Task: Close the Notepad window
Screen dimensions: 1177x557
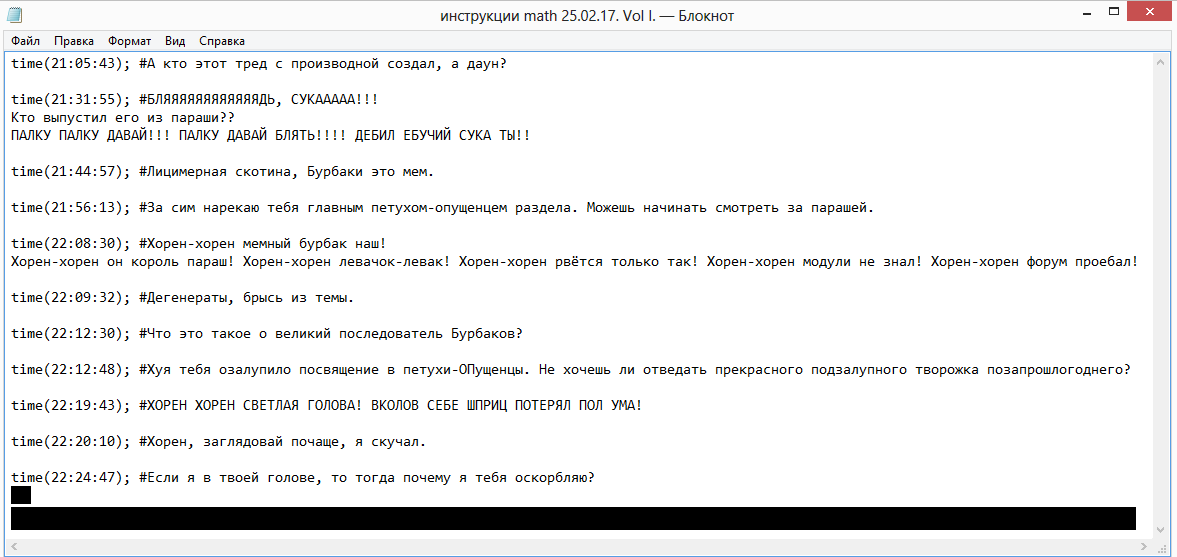Action: point(1149,11)
